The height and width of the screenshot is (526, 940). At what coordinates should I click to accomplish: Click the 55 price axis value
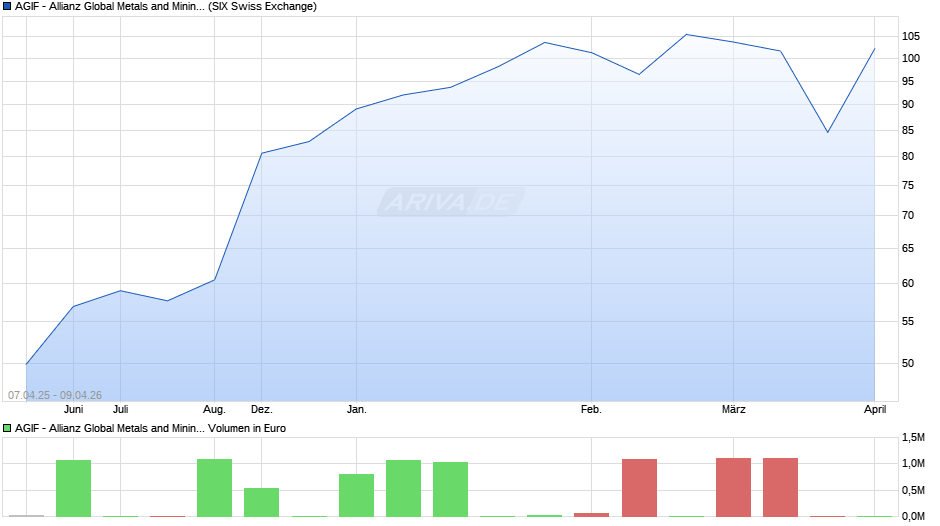[908, 321]
